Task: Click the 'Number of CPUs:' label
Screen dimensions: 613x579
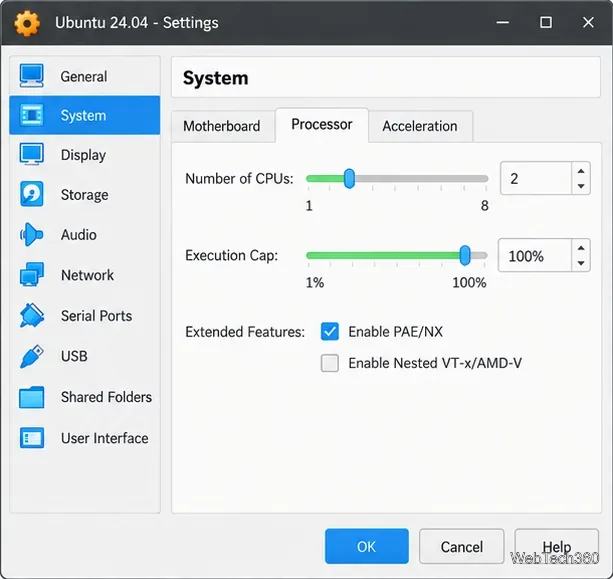Action: coord(239,179)
